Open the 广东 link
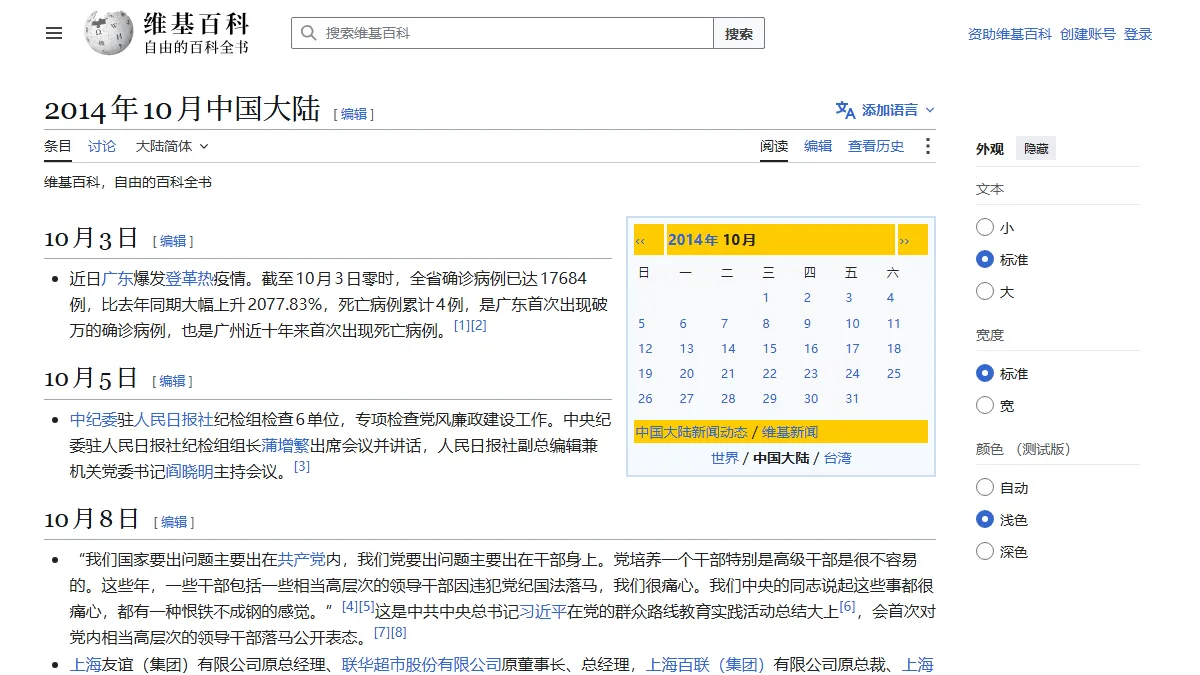The image size is (1200, 675). coord(118,279)
